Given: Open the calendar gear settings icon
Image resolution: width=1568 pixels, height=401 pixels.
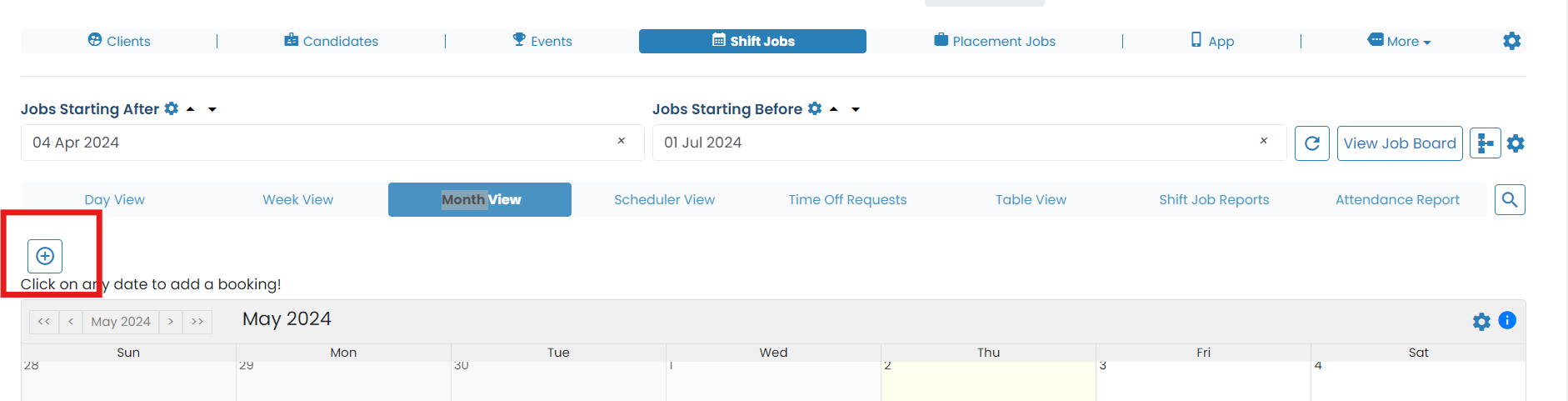Looking at the screenshot, I should click(x=1481, y=322).
